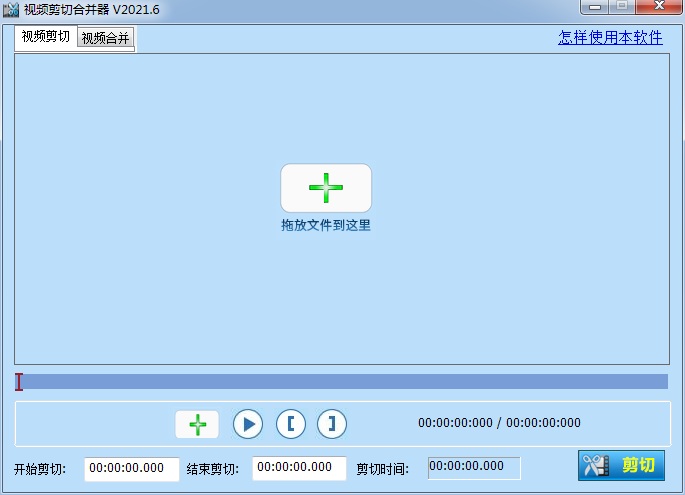
Task: Click the 拖放文件到这里 label
Action: pos(326,225)
